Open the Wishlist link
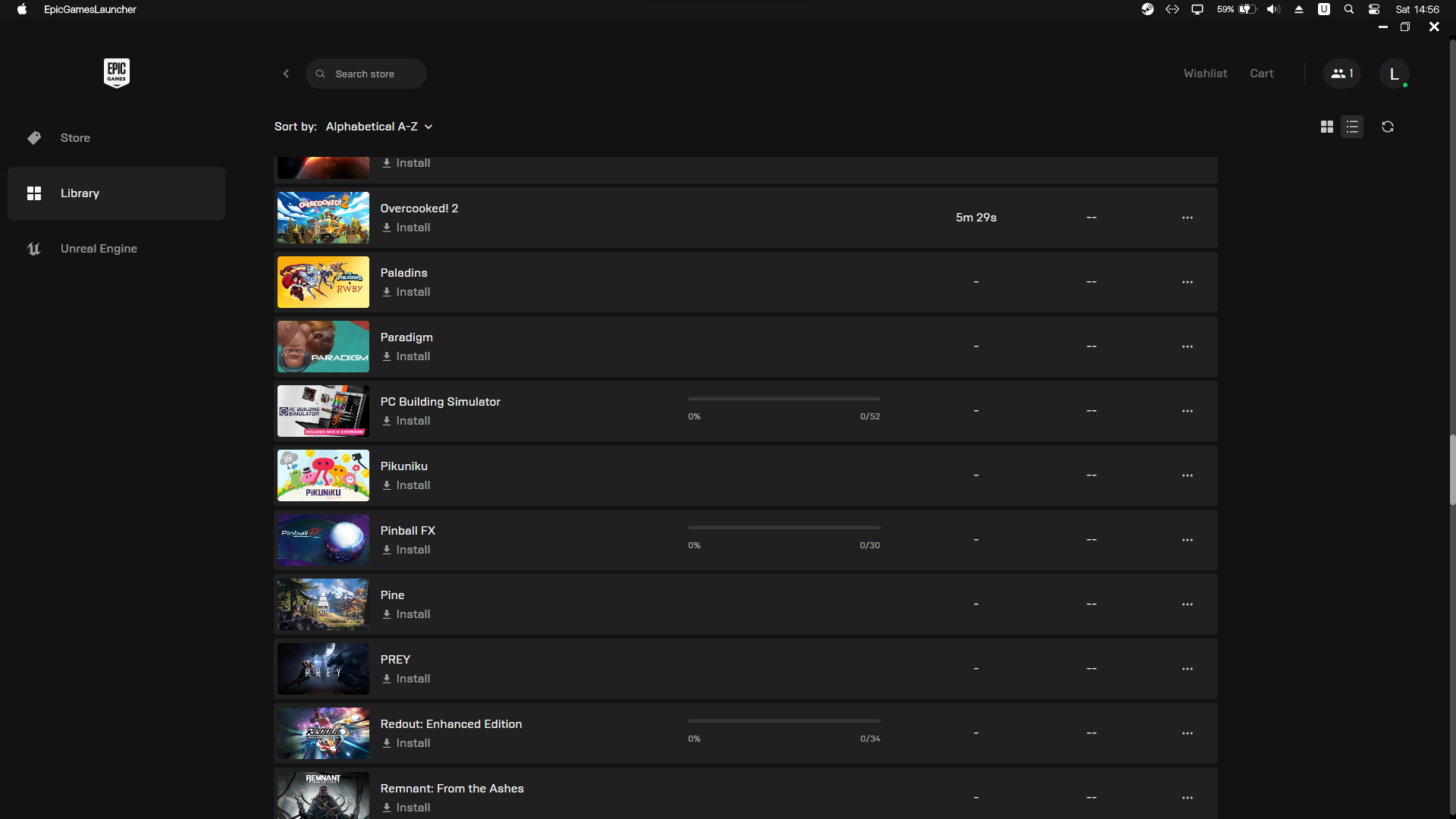 pos(1204,74)
